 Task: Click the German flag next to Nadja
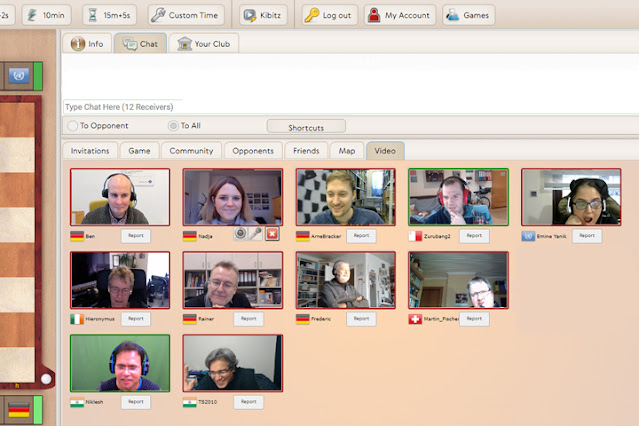click(189, 236)
